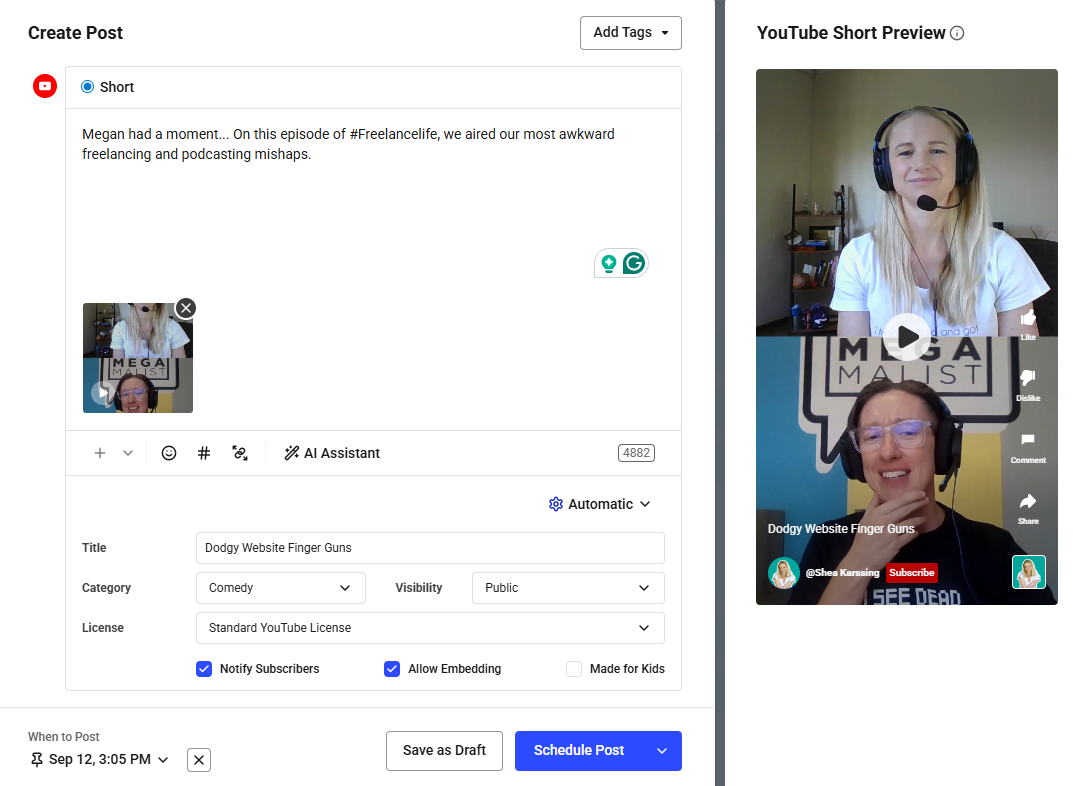
Task: Click the plus icon to add media
Action: pyautogui.click(x=100, y=453)
